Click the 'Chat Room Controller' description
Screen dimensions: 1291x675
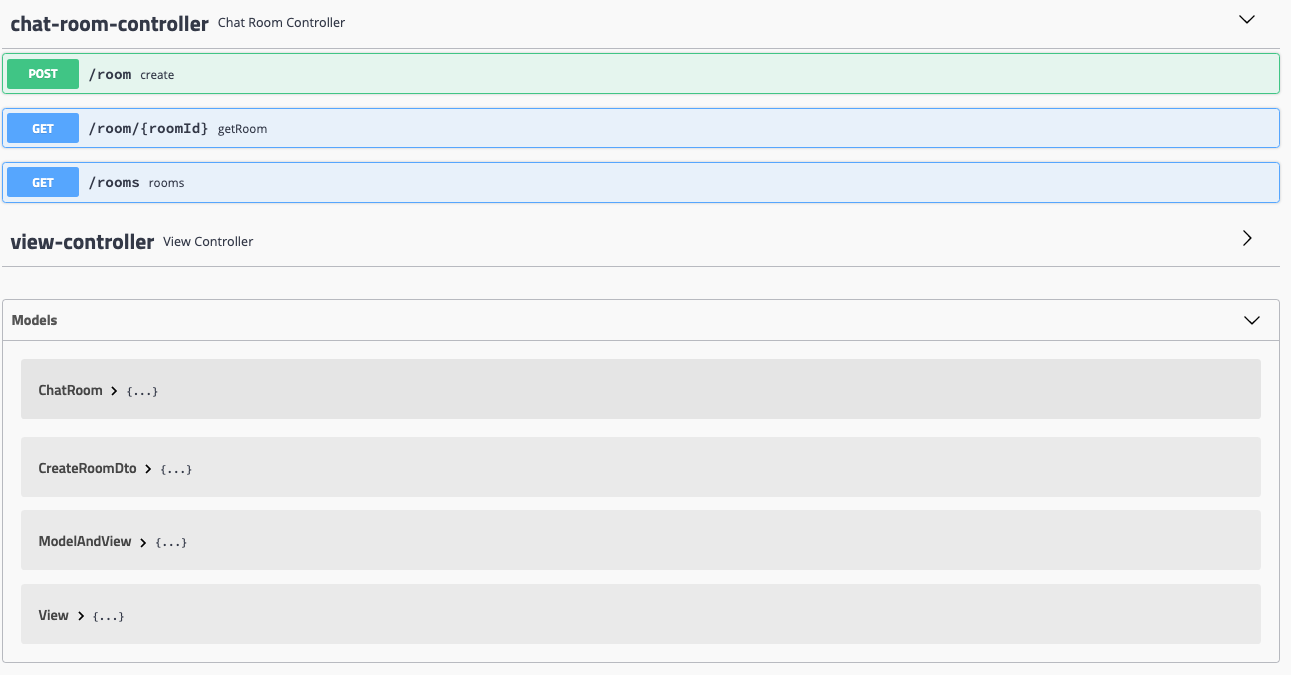point(281,22)
